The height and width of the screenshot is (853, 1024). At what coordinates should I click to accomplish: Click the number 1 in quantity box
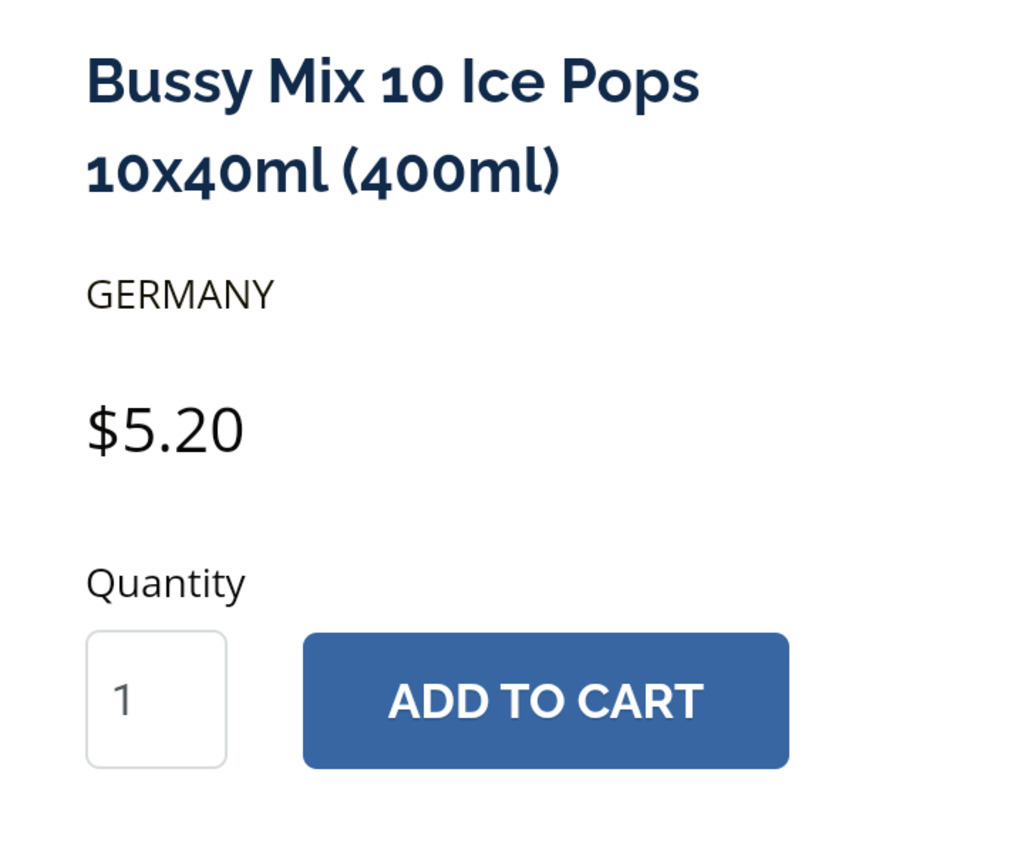tap(123, 700)
